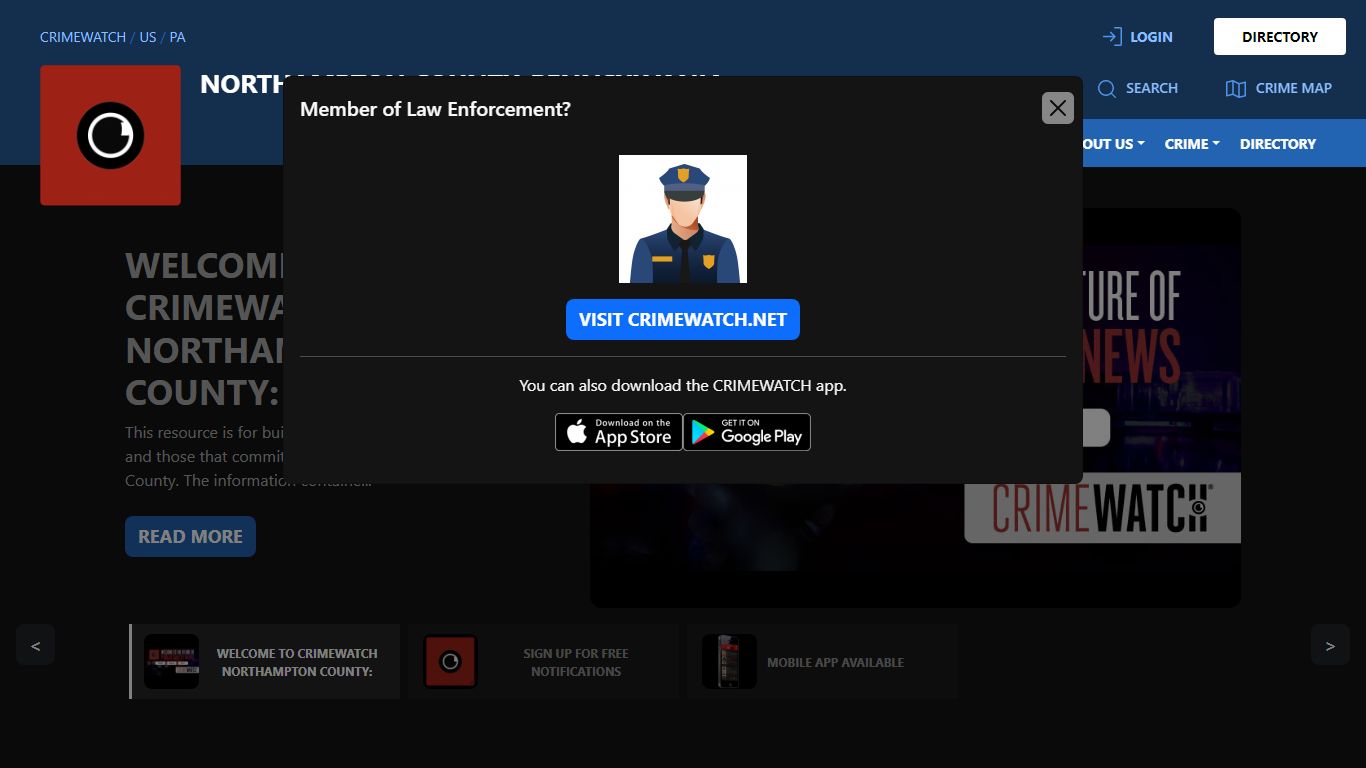Viewport: 1366px width, 768px height.
Task: Go to the next carousel slide
Action: point(1330,645)
